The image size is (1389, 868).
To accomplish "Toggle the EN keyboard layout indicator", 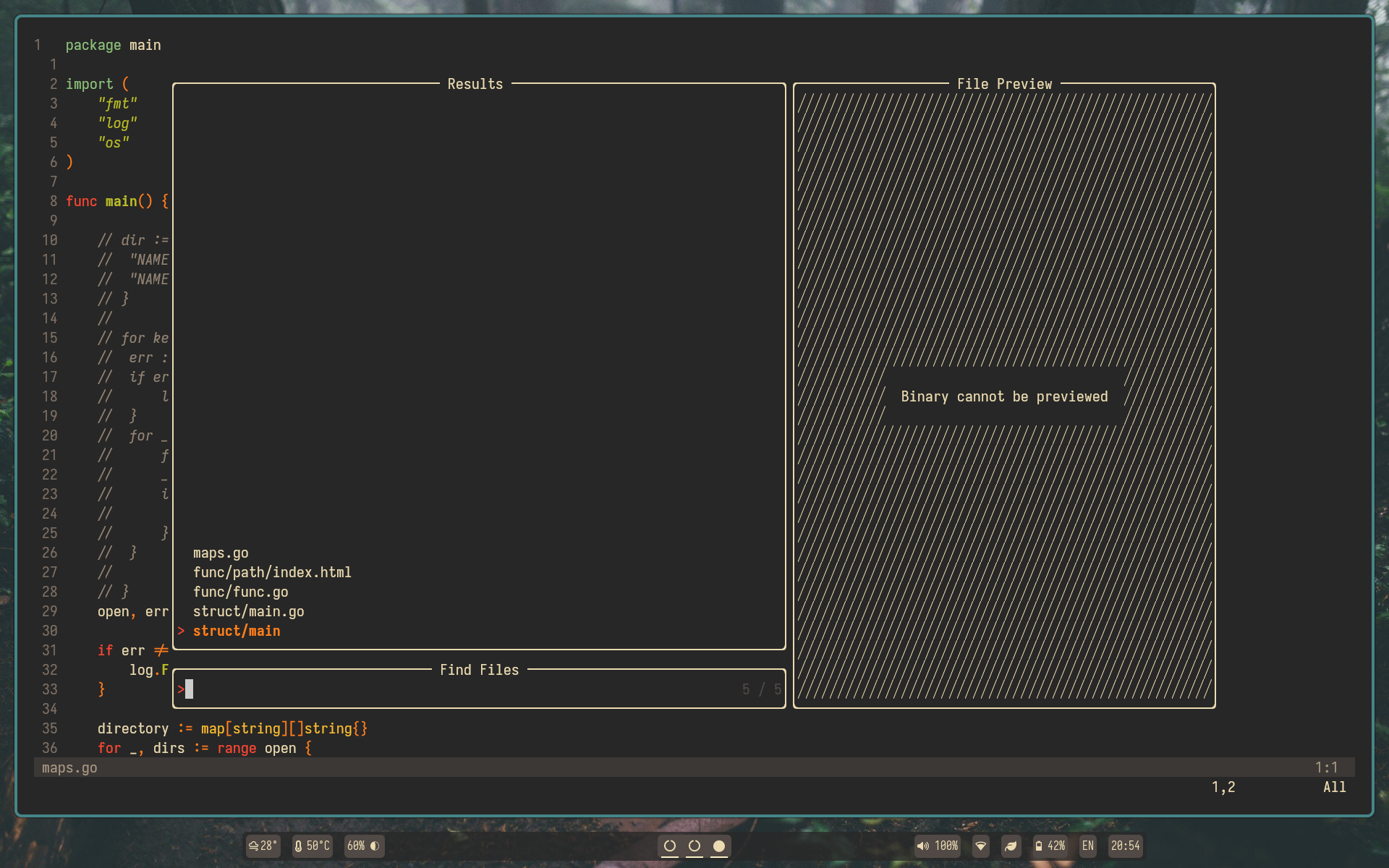I will [1087, 846].
